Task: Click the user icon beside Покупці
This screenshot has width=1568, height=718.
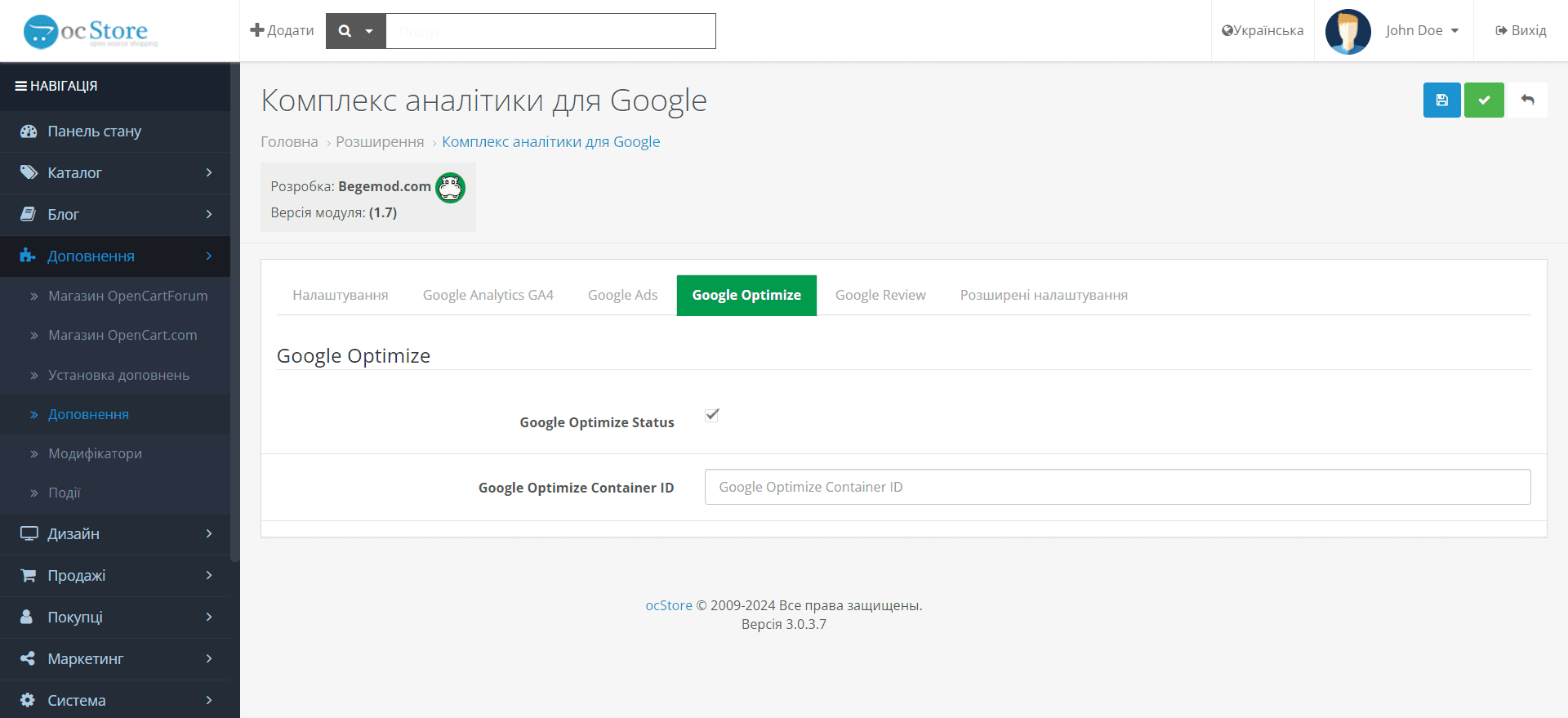Action: (26, 617)
